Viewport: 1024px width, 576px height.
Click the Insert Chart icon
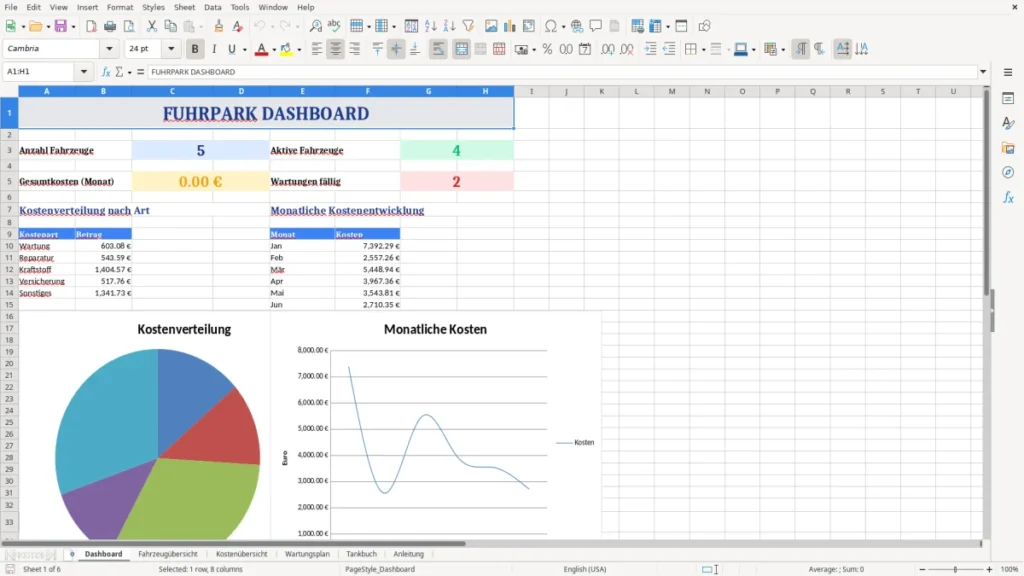click(509, 26)
